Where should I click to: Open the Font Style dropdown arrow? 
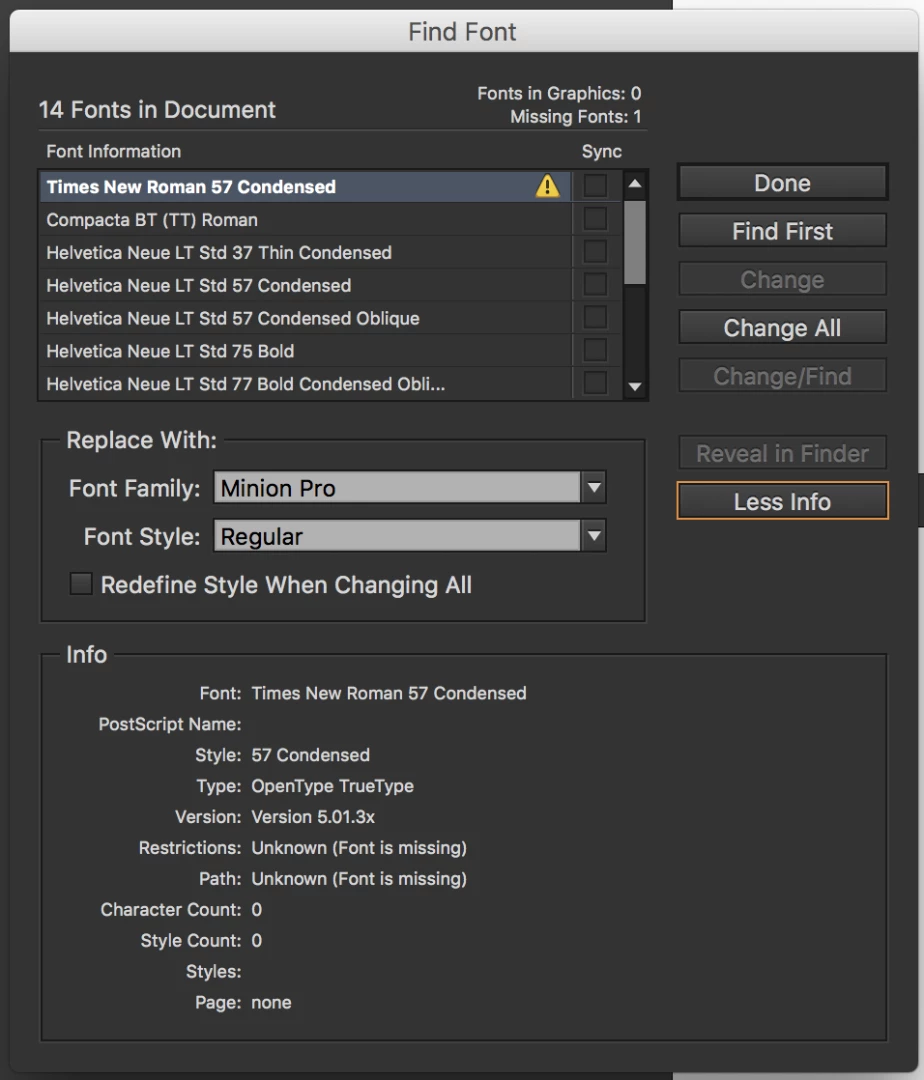pyautogui.click(x=594, y=536)
